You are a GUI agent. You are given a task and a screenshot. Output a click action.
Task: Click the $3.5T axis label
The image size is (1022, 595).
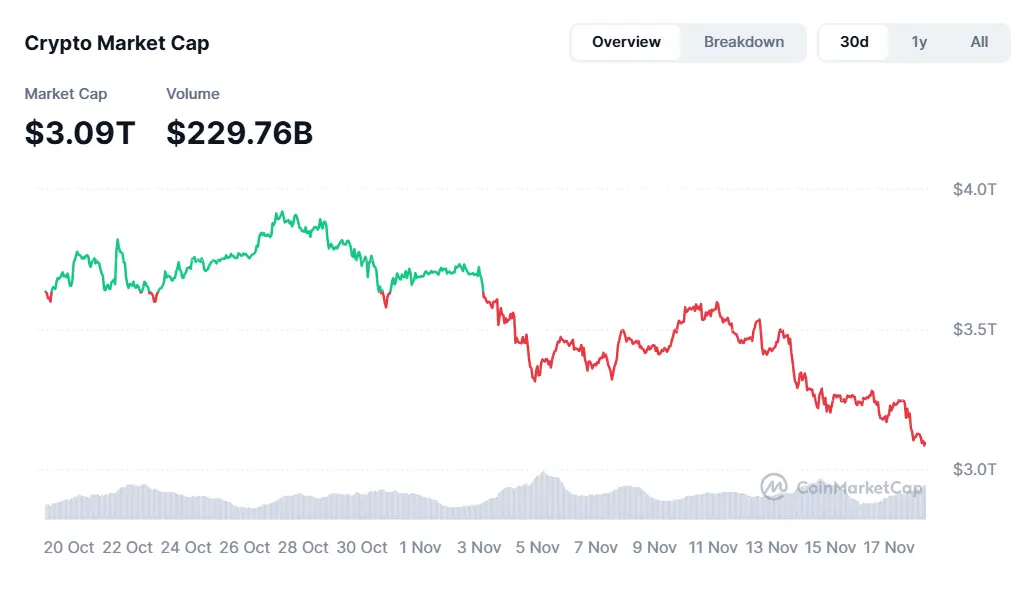[x=975, y=328]
